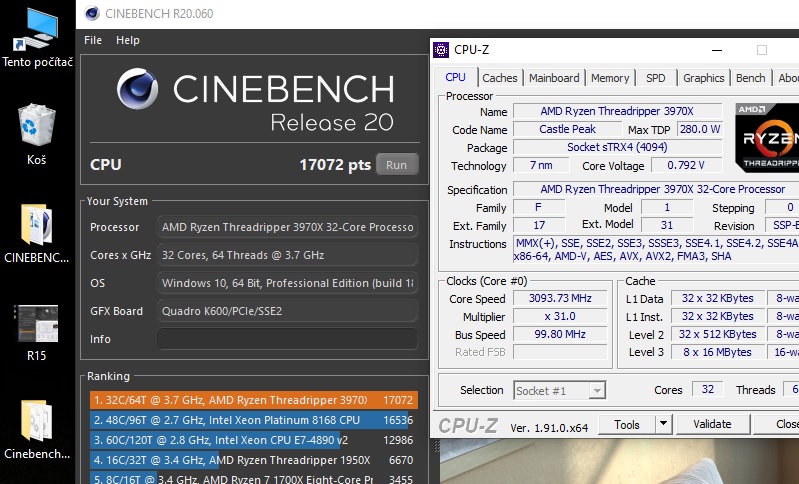
Task: Click the GFX Board field Quadro K600
Action: tap(287, 311)
